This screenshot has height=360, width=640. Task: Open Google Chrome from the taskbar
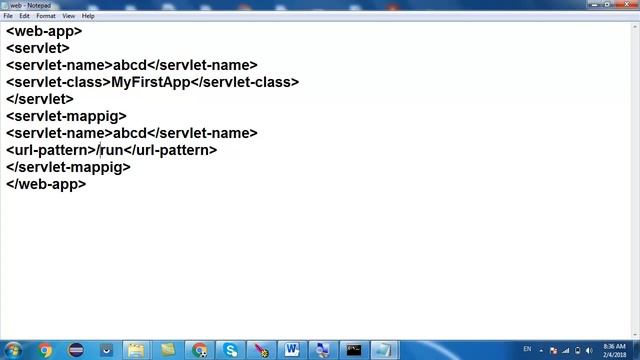tap(45, 350)
